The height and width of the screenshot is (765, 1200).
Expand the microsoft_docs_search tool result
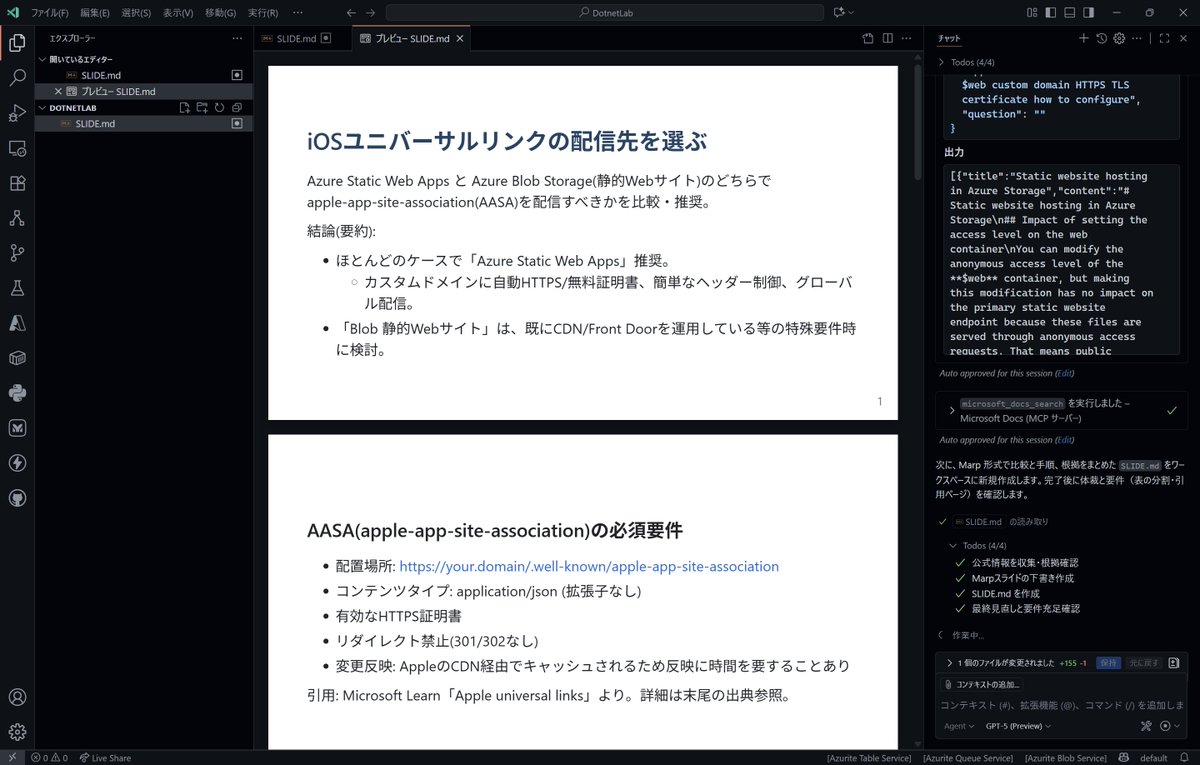tap(952, 410)
